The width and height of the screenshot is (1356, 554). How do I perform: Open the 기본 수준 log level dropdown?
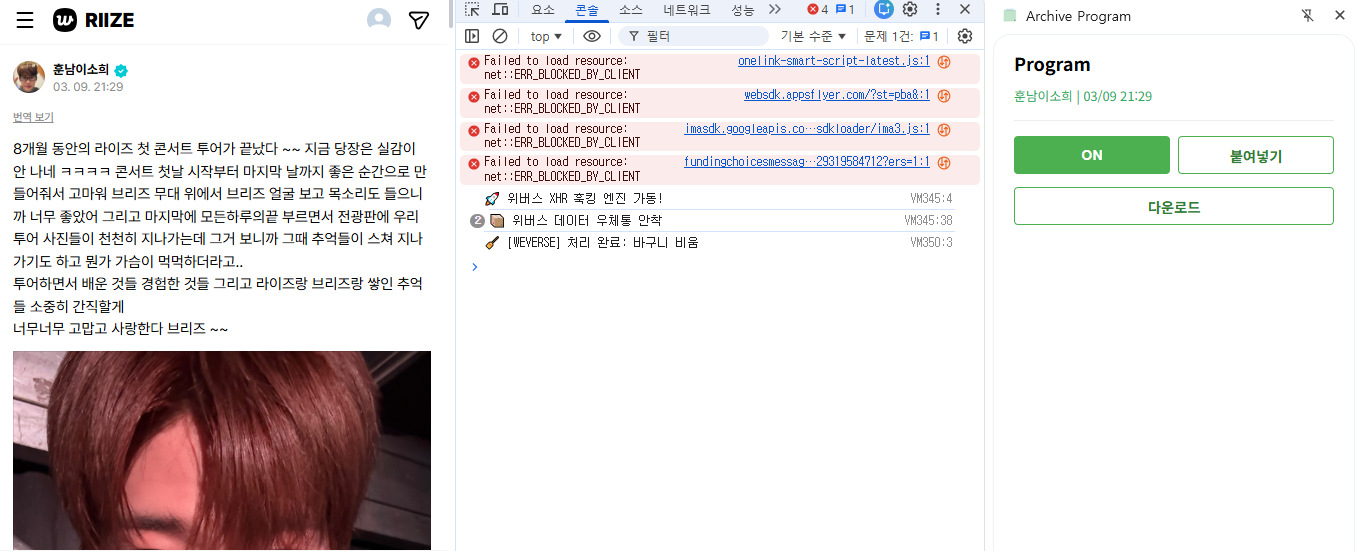tap(813, 36)
